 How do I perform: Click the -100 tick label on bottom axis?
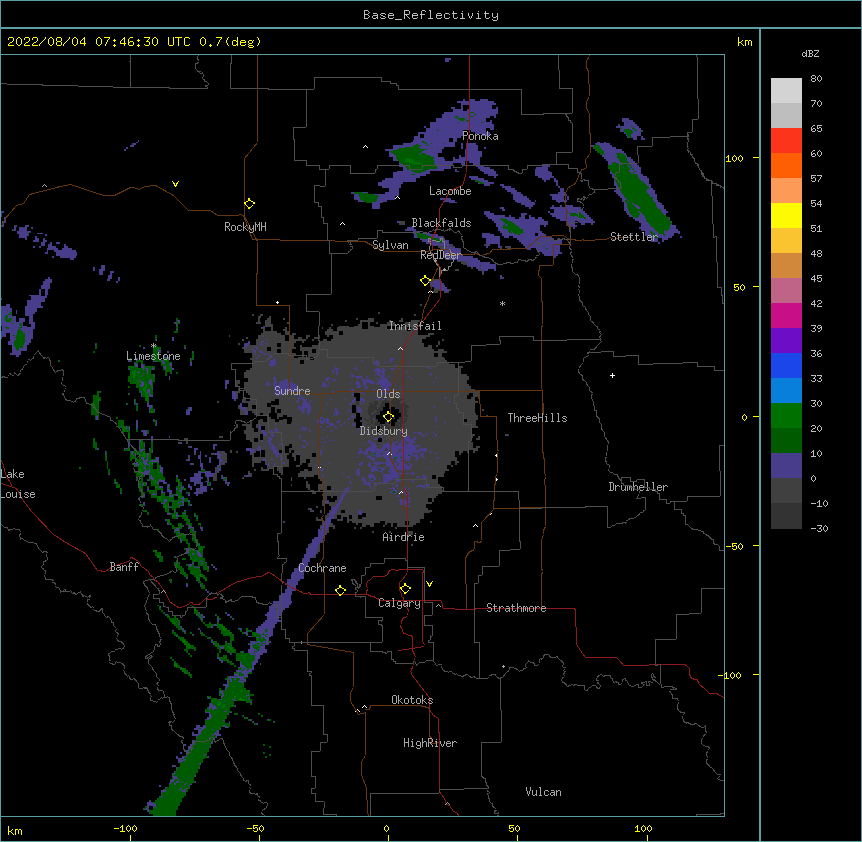coord(125,828)
